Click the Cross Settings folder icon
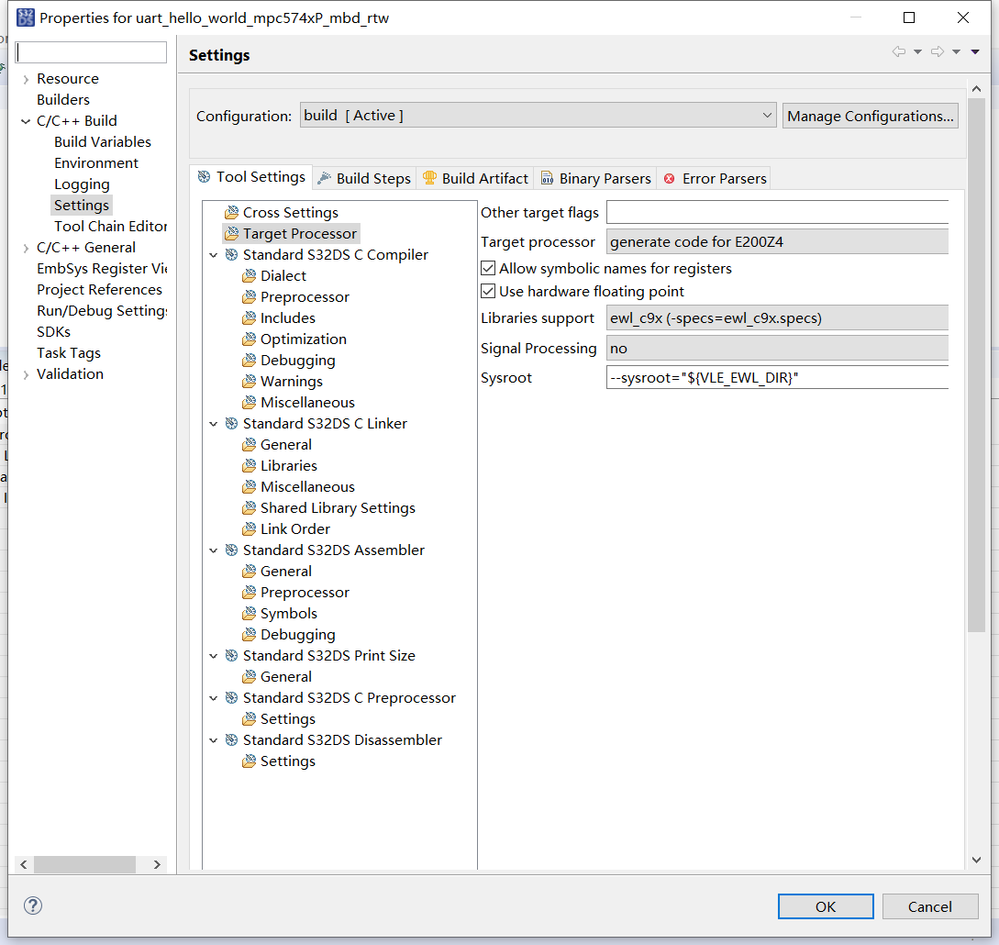The height and width of the screenshot is (945, 999). click(232, 213)
